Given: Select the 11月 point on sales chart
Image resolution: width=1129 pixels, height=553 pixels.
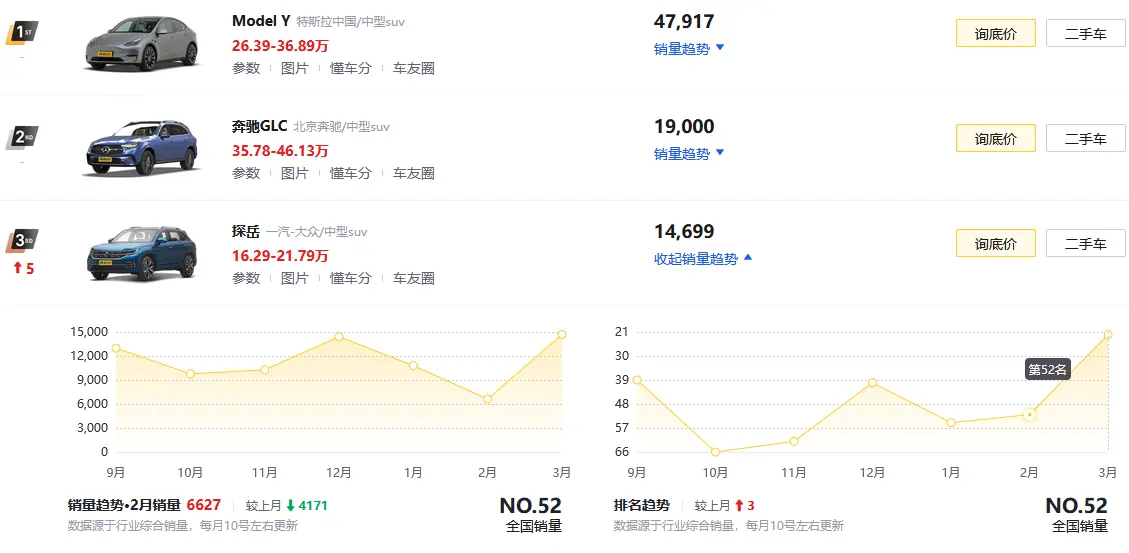Looking at the screenshot, I should click(264, 369).
